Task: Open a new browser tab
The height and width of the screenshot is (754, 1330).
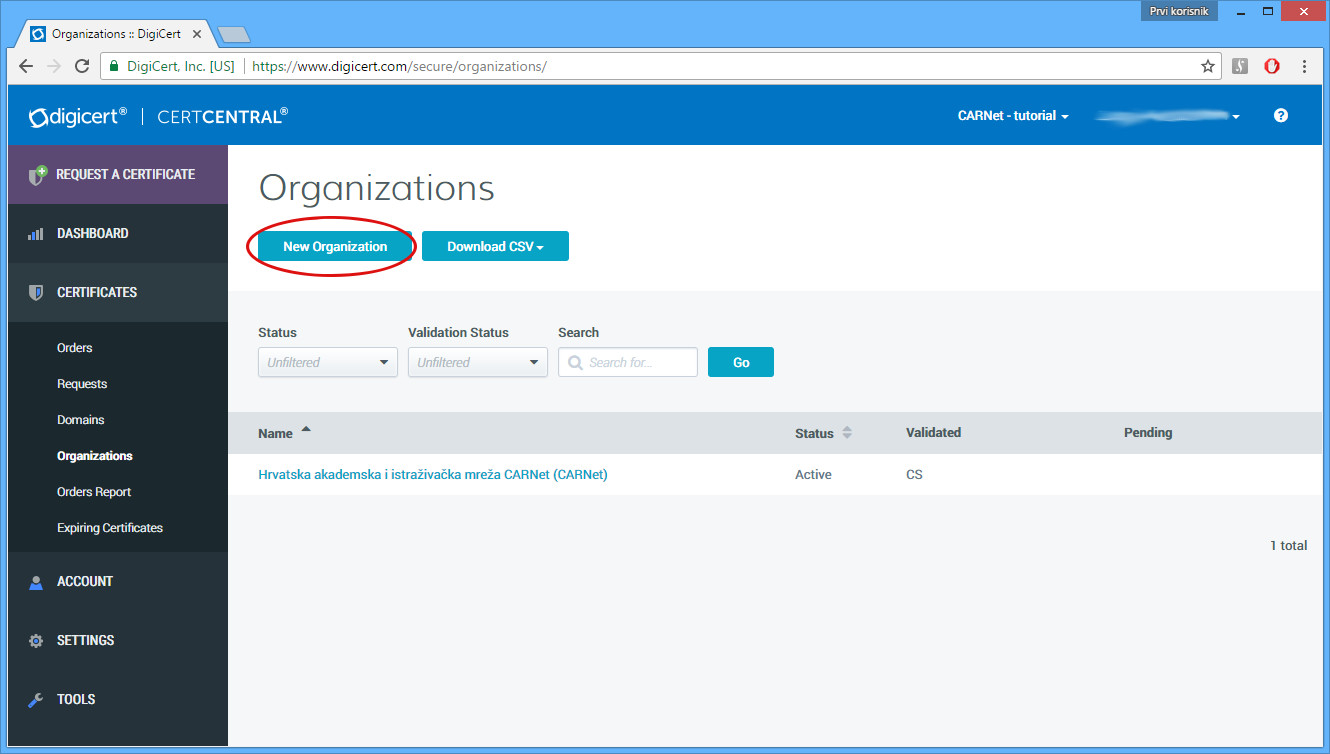Action: tap(233, 35)
